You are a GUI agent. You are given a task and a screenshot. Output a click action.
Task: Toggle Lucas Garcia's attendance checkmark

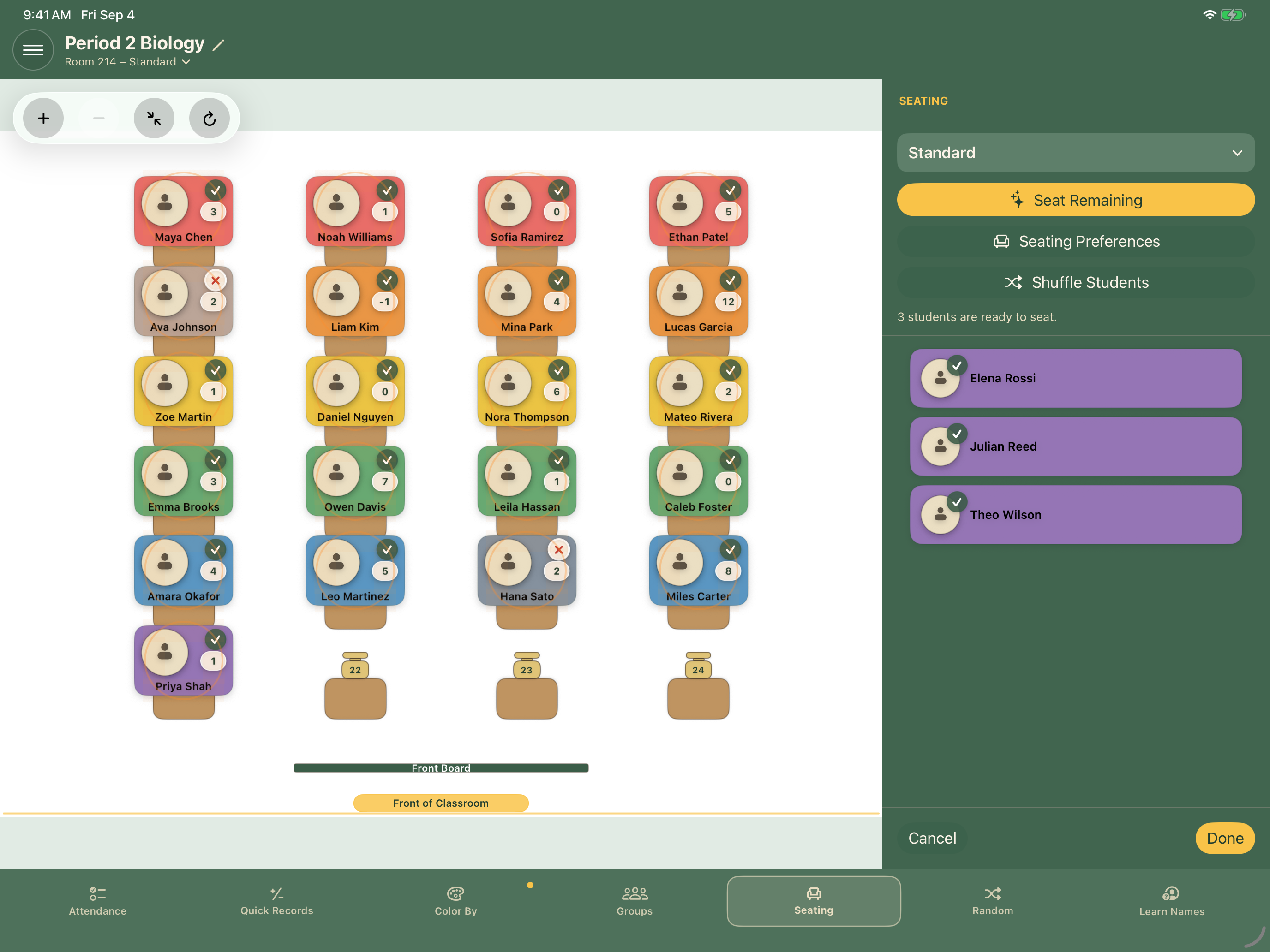[x=731, y=280]
